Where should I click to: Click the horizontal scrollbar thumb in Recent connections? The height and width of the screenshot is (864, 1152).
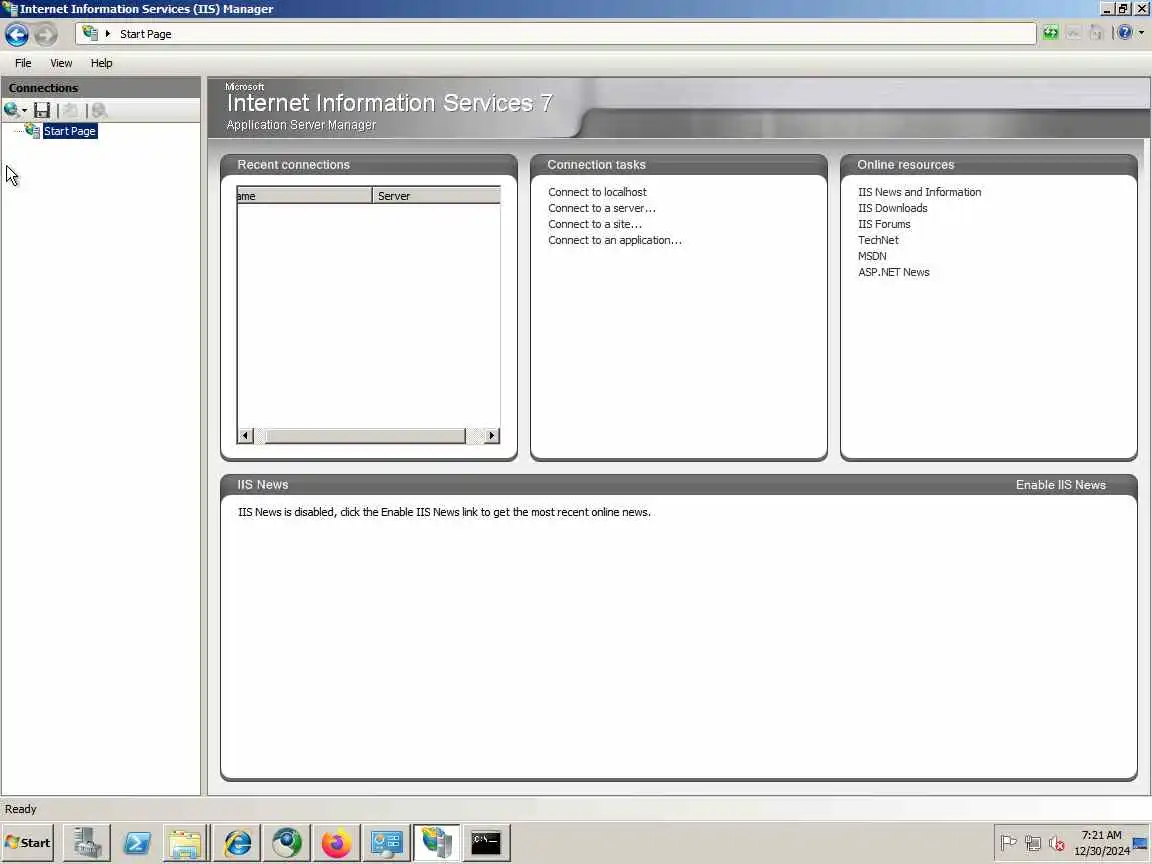(x=365, y=436)
